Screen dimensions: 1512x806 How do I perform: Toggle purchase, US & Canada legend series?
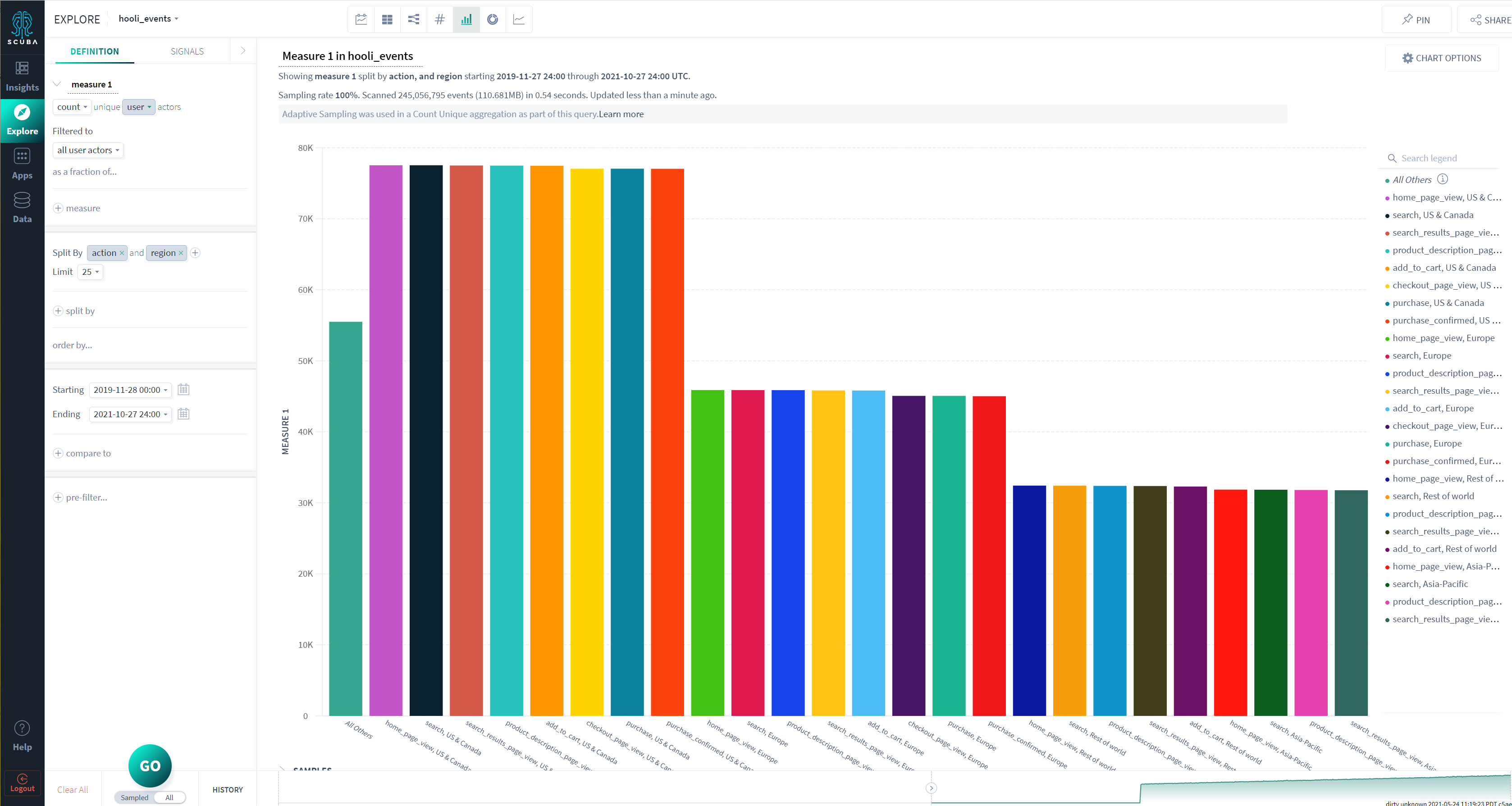click(x=1434, y=303)
